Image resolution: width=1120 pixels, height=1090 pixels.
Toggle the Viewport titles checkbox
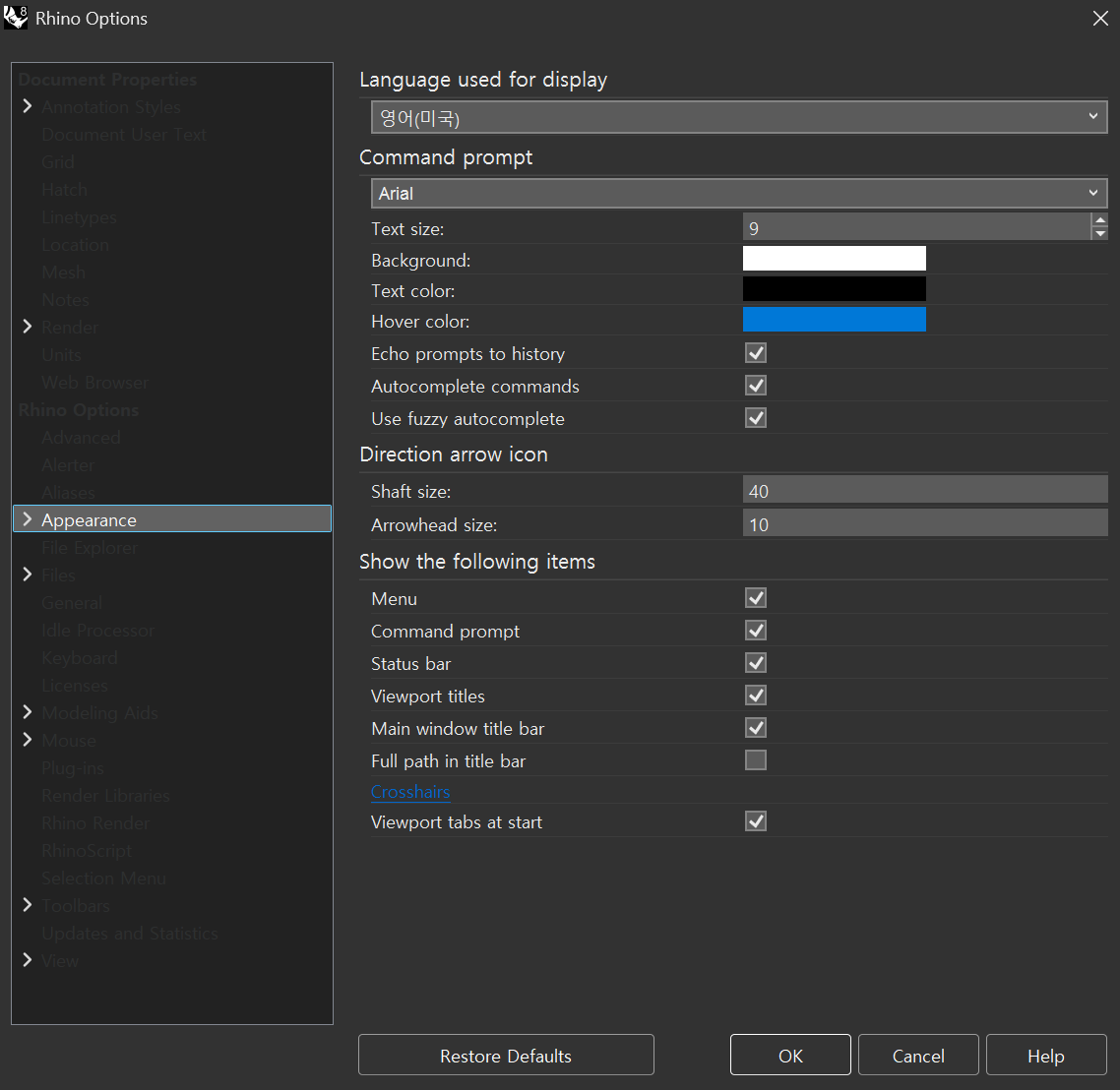(x=756, y=696)
